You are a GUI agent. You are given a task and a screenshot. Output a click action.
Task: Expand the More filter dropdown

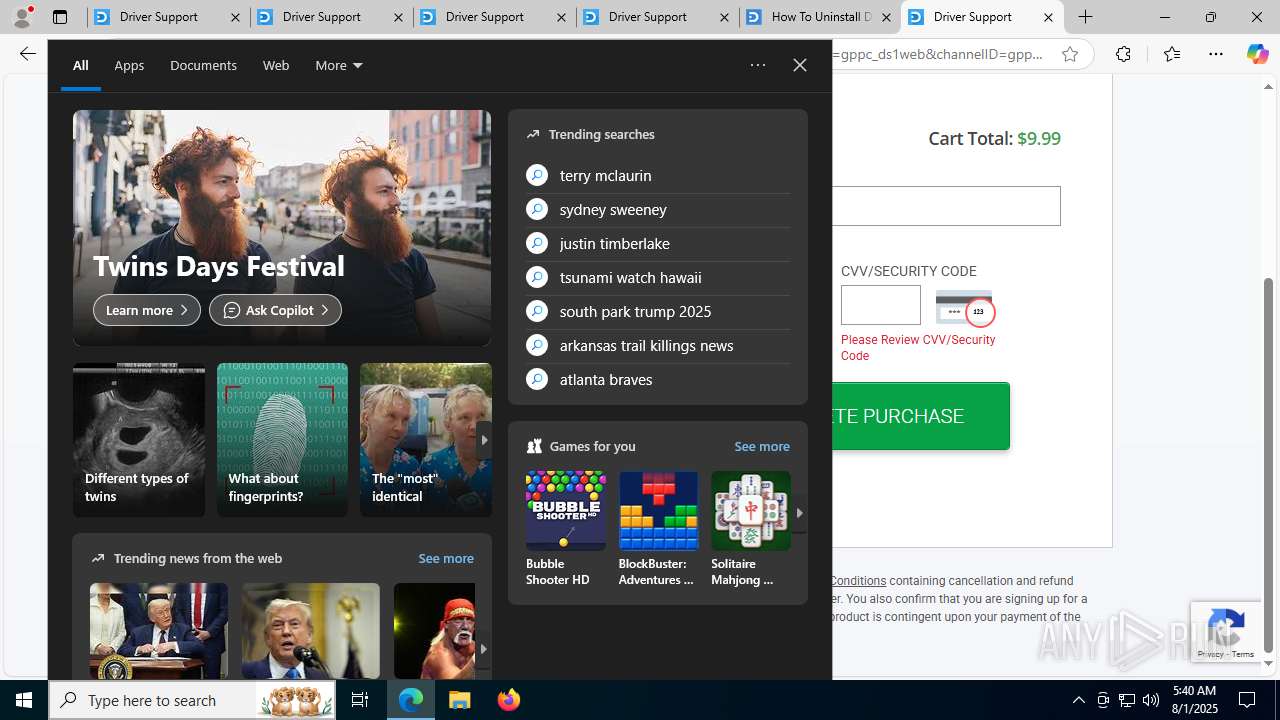339,65
